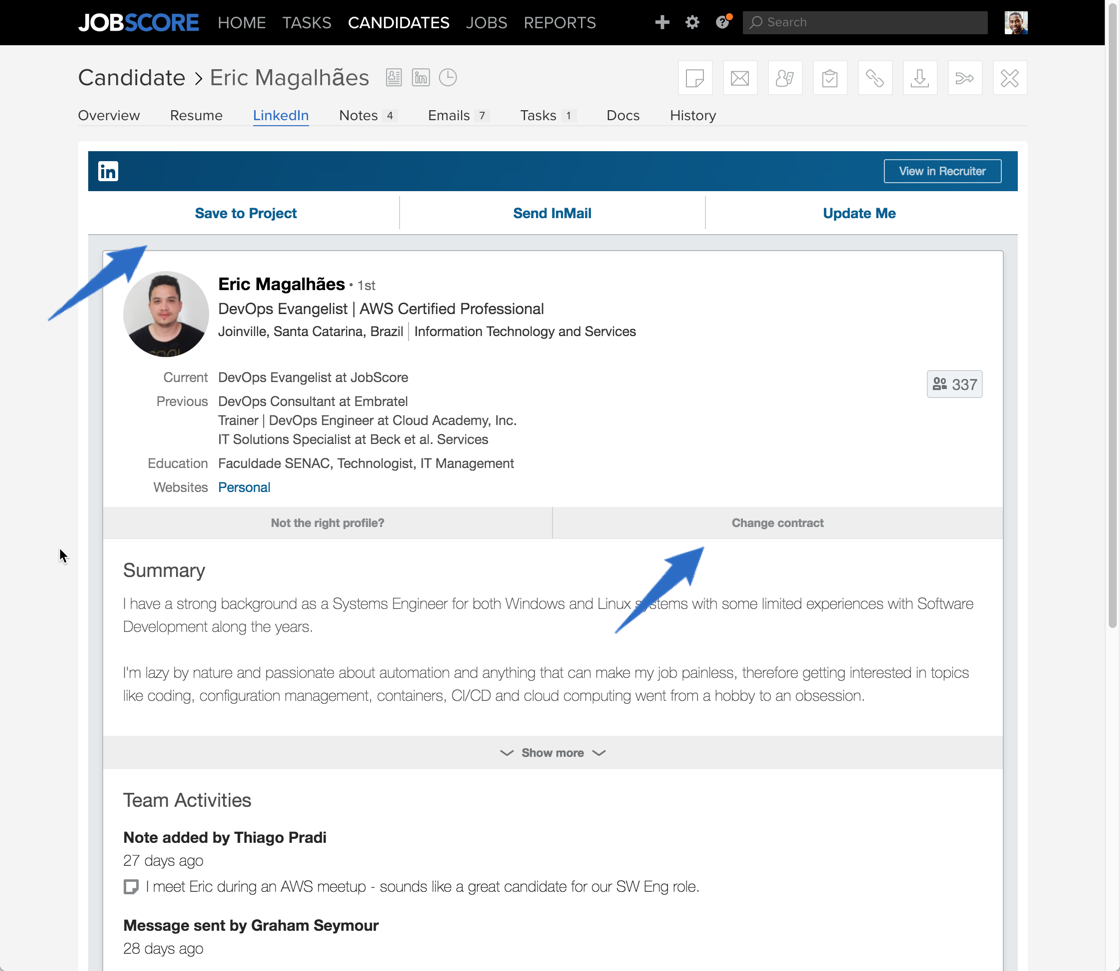Click the note icon in Team Activities
This screenshot has height=971, width=1120.
[131, 887]
